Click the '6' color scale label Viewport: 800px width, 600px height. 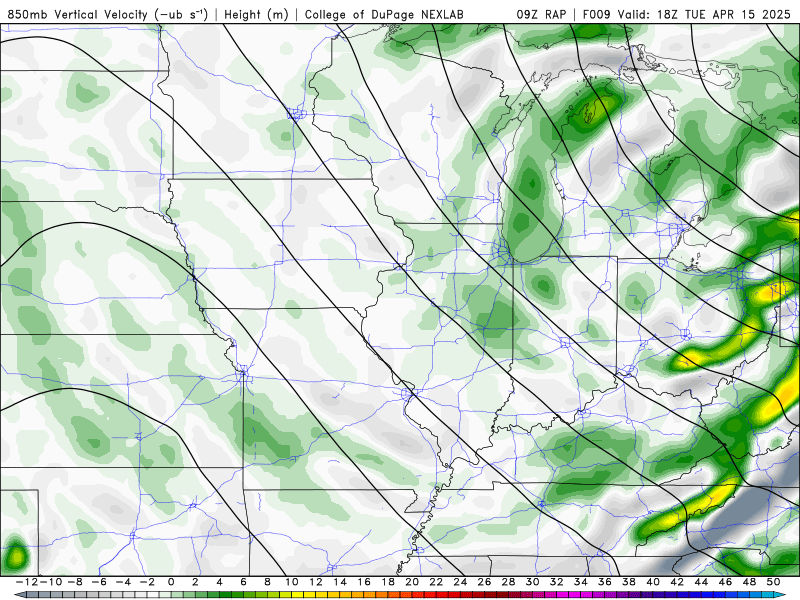(x=243, y=582)
